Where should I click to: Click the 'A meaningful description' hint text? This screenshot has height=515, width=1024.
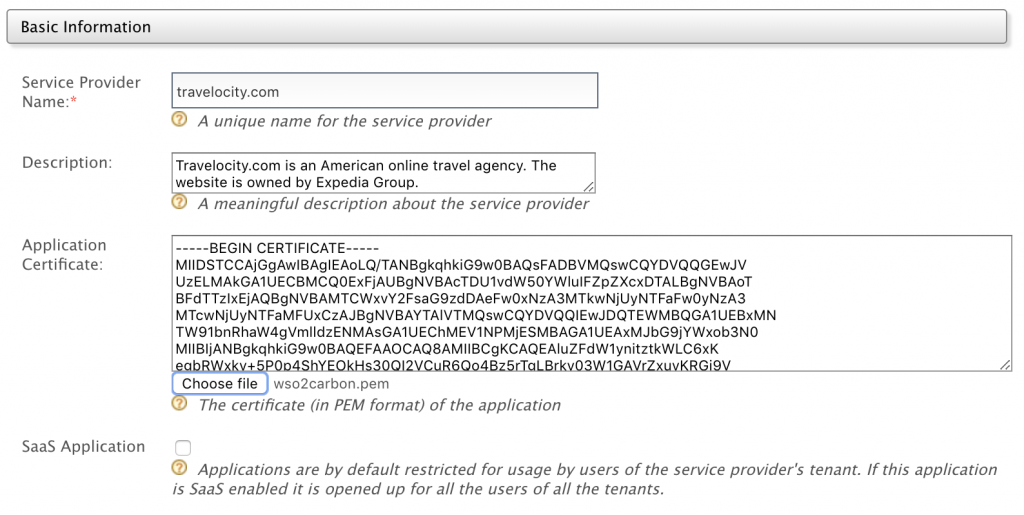point(393,204)
